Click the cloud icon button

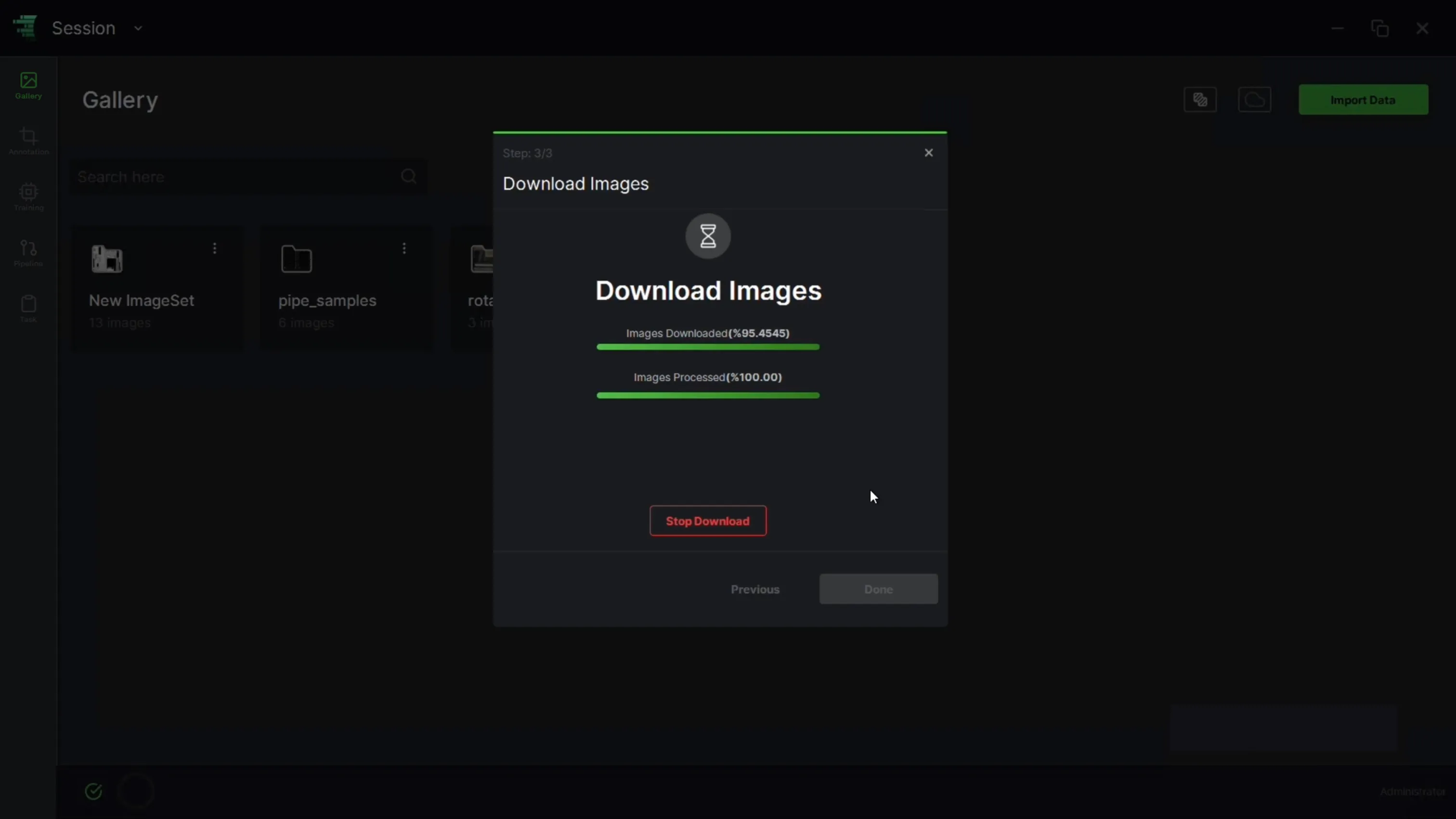(x=1254, y=100)
